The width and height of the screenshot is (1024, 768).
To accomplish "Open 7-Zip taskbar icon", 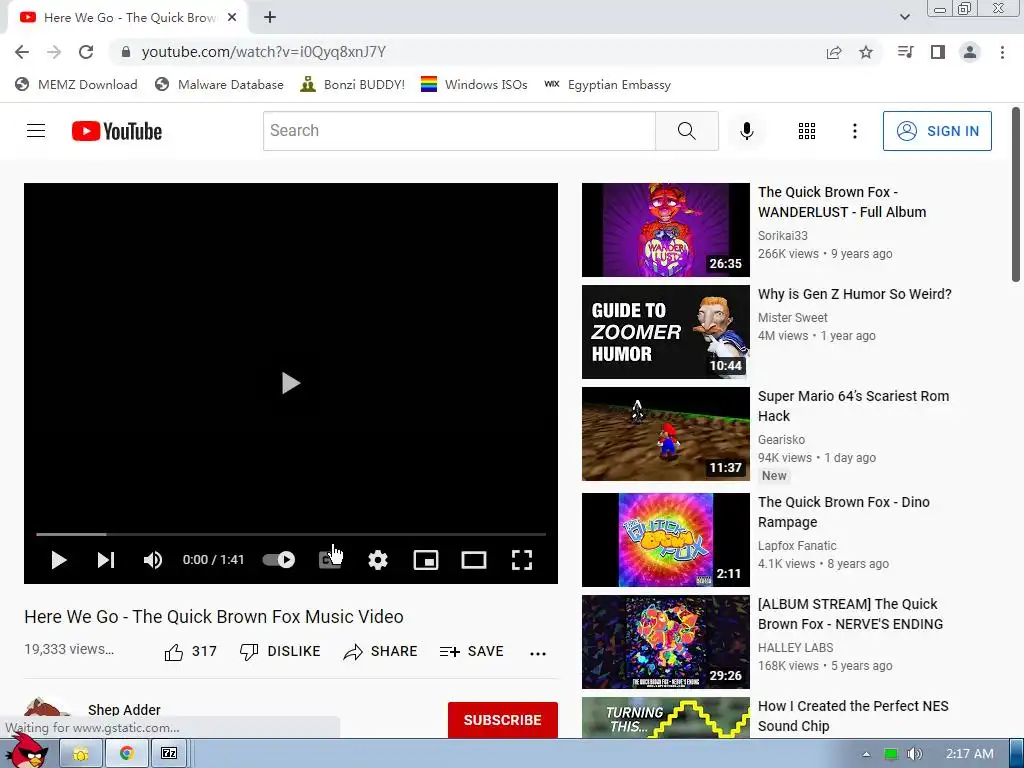I will pos(169,754).
